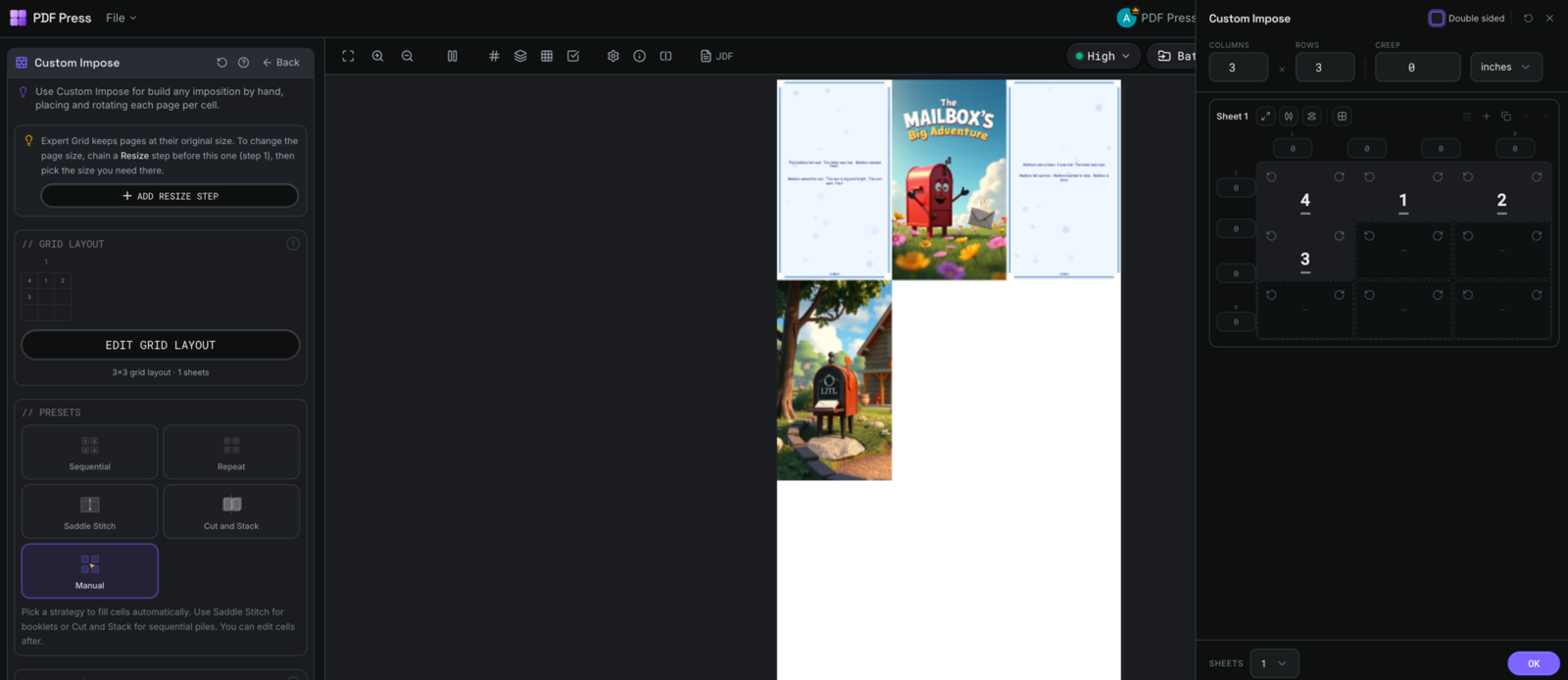Open the inches units dropdown
The height and width of the screenshot is (680, 1568).
coord(1505,67)
